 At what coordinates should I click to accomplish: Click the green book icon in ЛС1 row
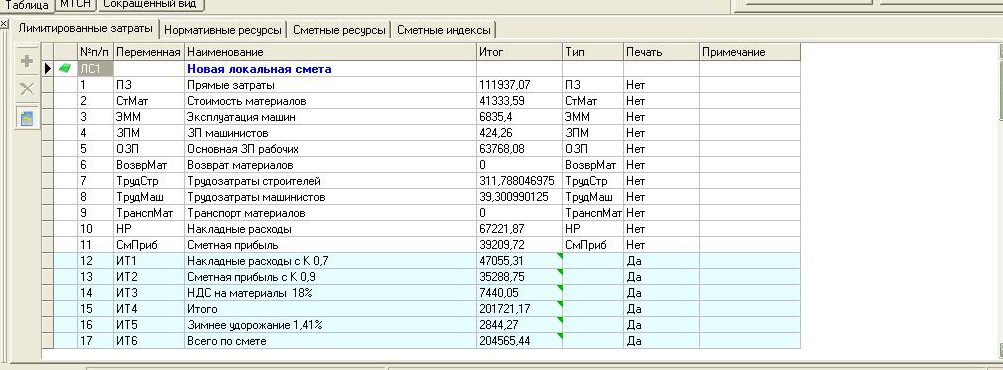tap(65, 68)
